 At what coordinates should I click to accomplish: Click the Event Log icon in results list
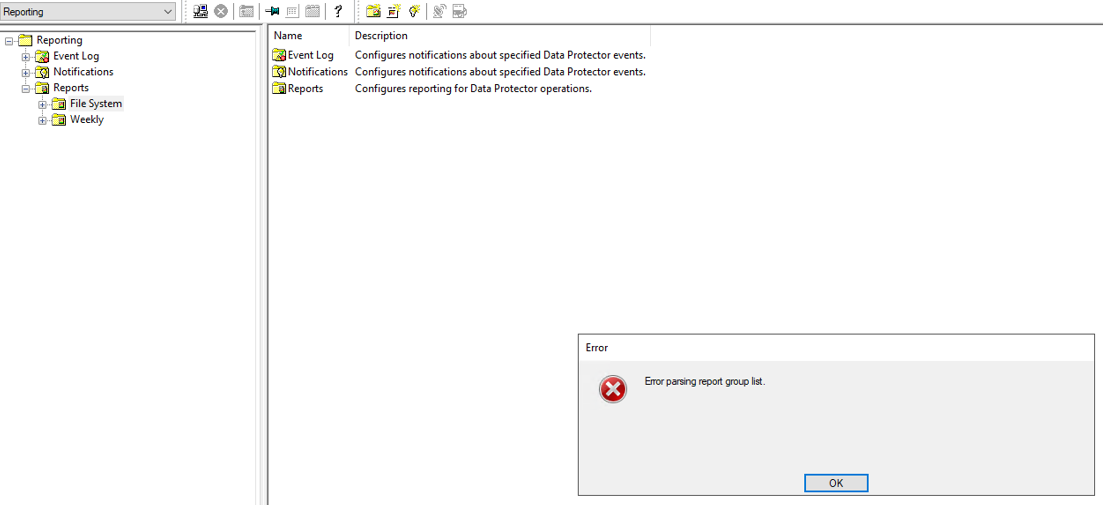pyautogui.click(x=279, y=55)
